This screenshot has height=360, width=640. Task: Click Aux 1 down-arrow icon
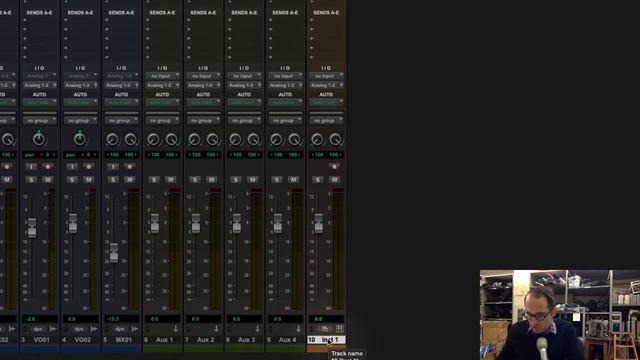click(176, 329)
